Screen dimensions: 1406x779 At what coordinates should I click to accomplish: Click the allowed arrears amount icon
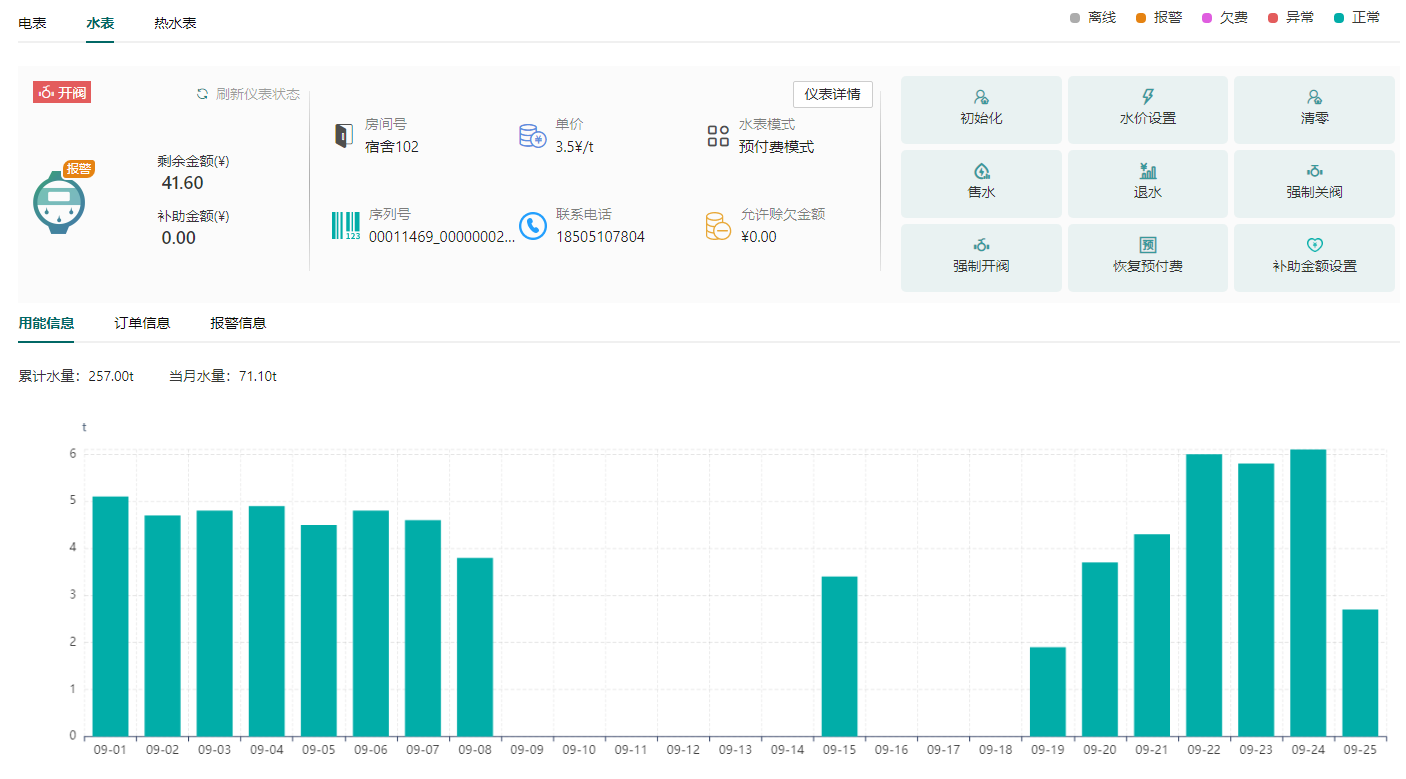[718, 226]
